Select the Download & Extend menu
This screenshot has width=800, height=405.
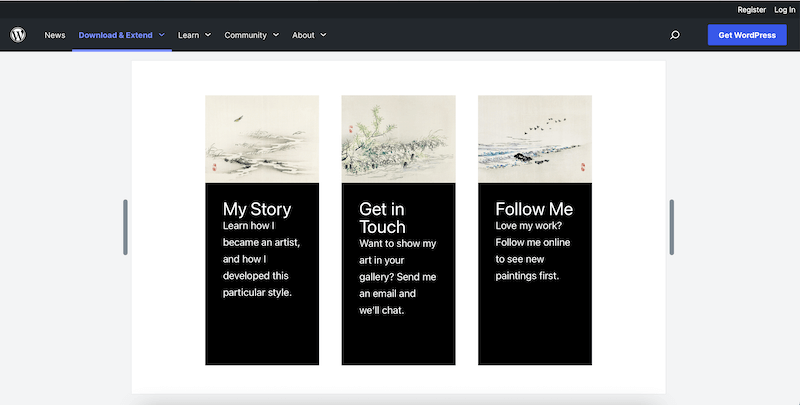[x=115, y=35]
